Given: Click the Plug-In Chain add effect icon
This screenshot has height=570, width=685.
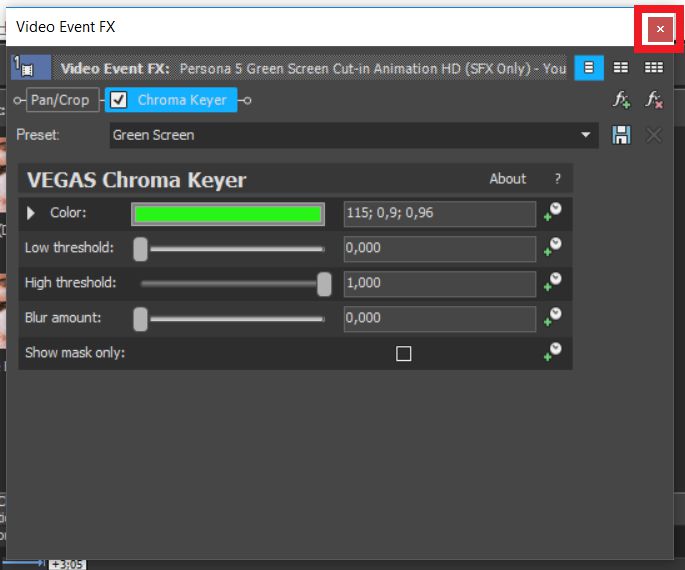Looking at the screenshot, I should point(622,100).
